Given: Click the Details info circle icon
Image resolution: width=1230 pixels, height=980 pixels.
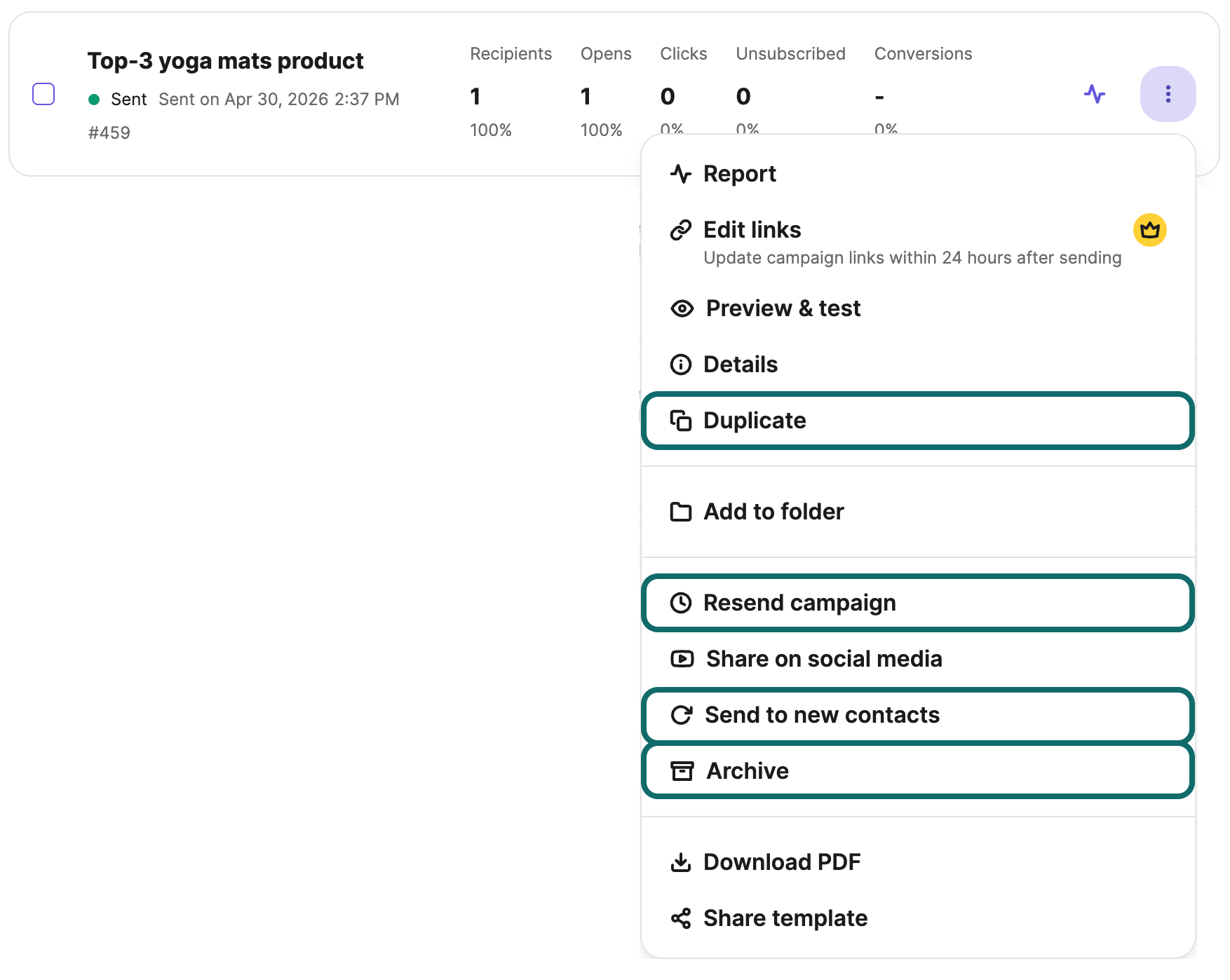Looking at the screenshot, I should point(681,365).
